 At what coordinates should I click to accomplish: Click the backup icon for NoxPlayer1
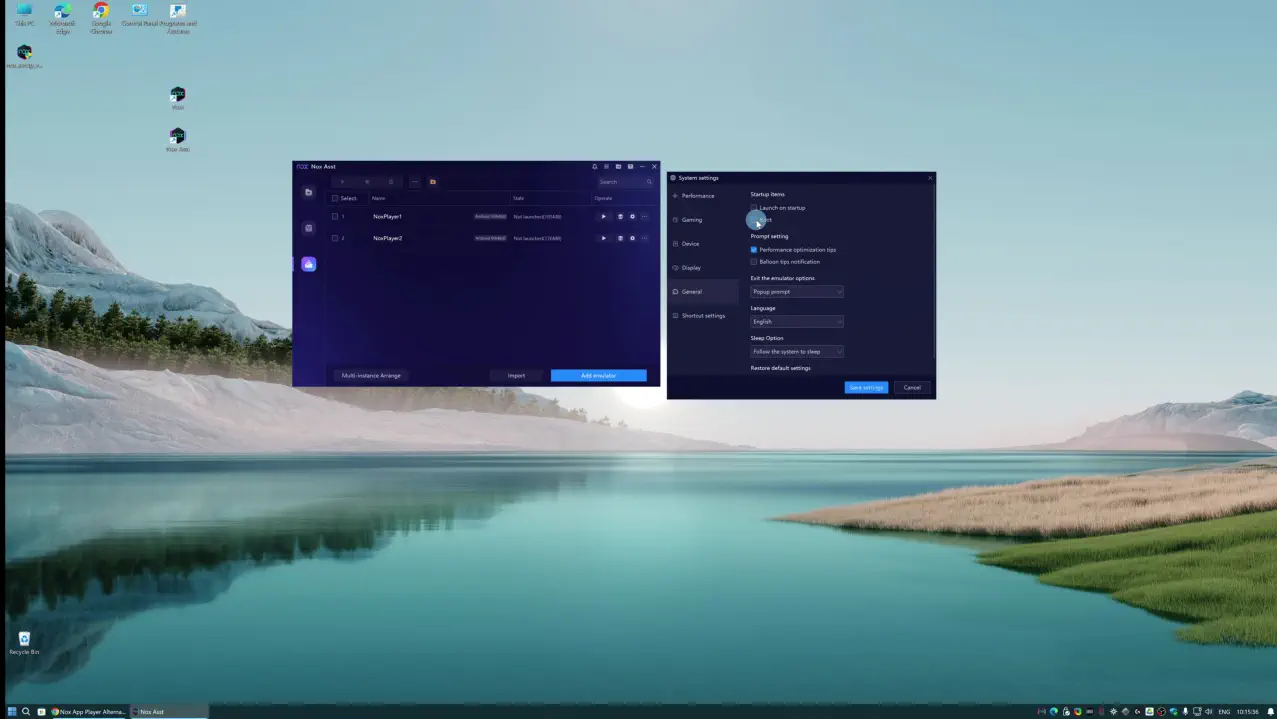(620, 216)
